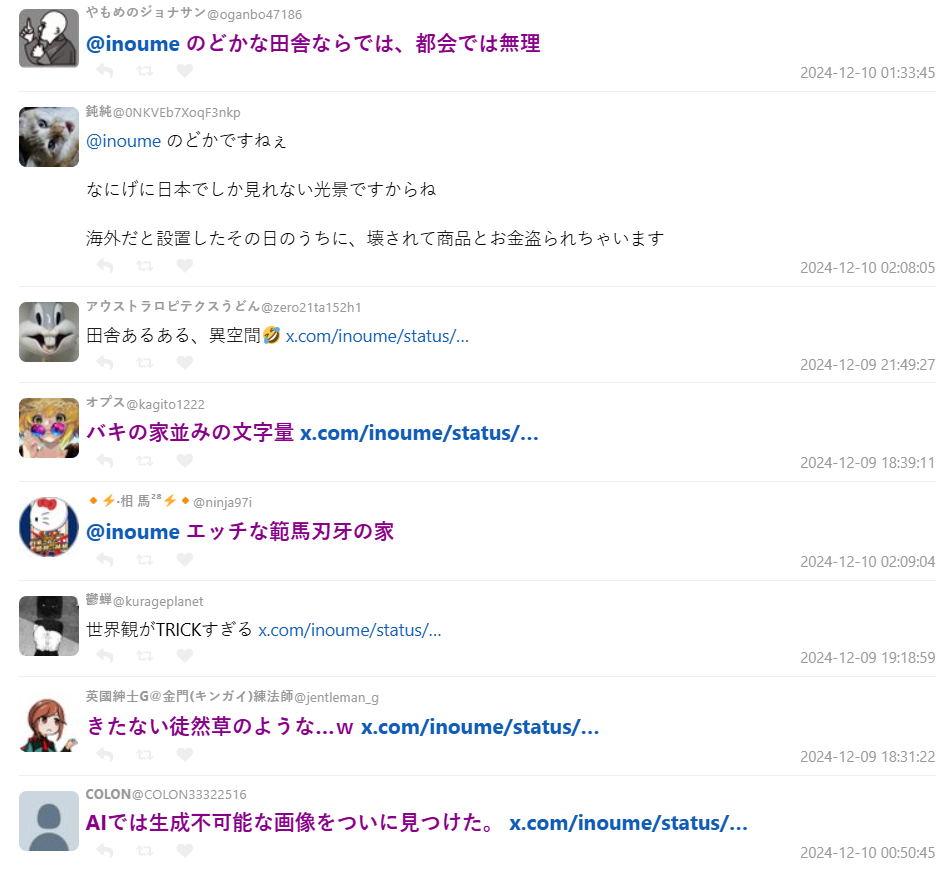
Task: Reply to the COLON33322516 tweet
Action: point(105,850)
